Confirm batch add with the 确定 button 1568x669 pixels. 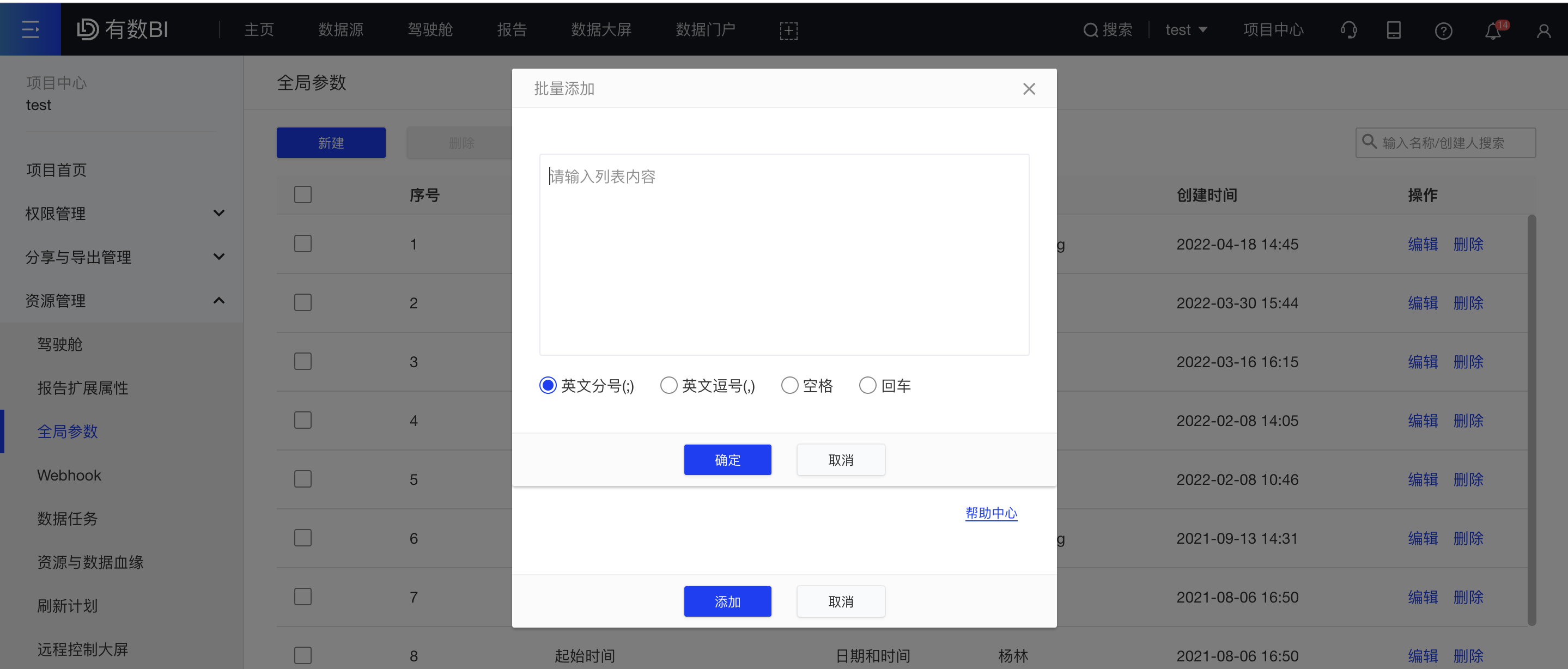tap(727, 460)
